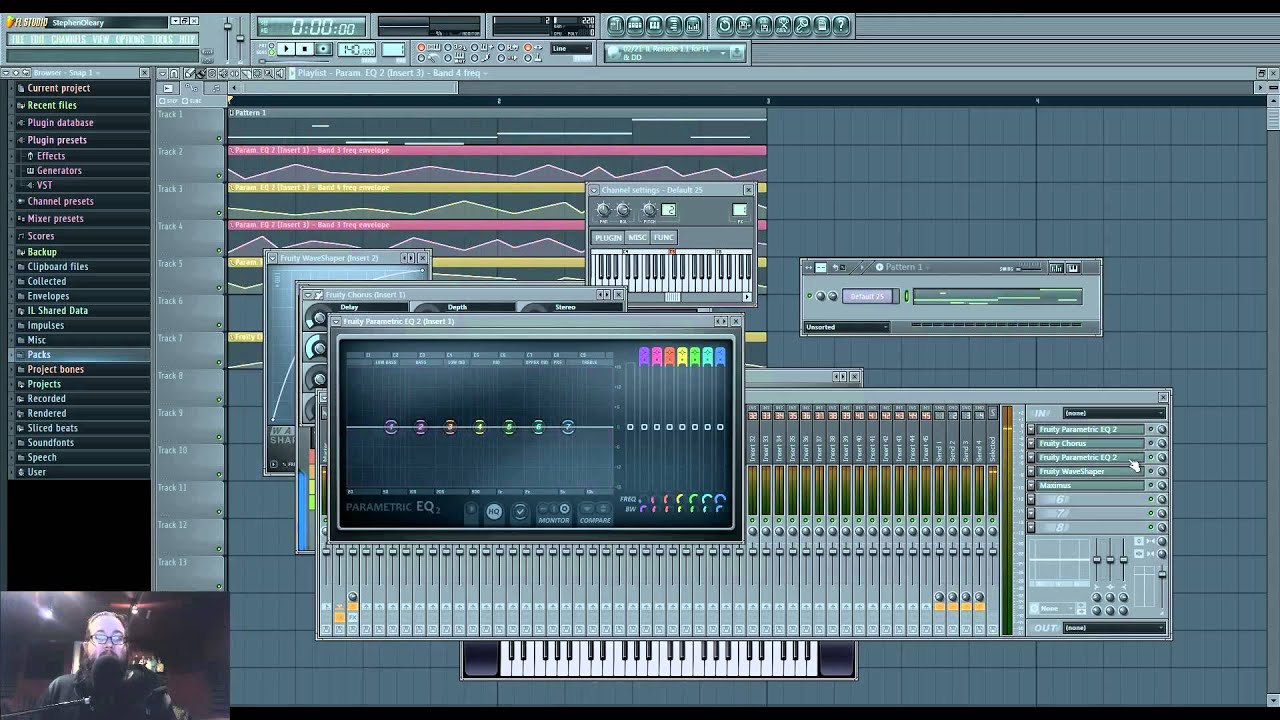
Task: Open the CHANNELS menu
Action: [x=68, y=39]
